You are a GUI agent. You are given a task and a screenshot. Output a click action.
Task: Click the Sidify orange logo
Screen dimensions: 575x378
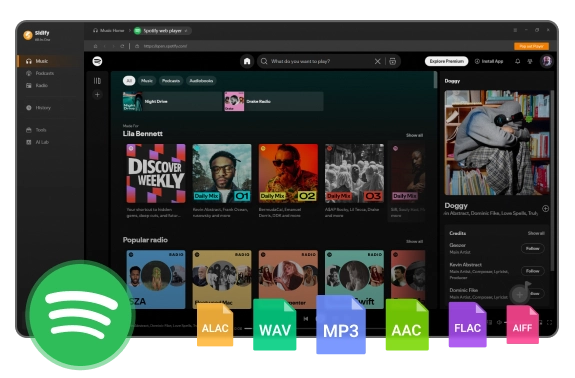28,35
